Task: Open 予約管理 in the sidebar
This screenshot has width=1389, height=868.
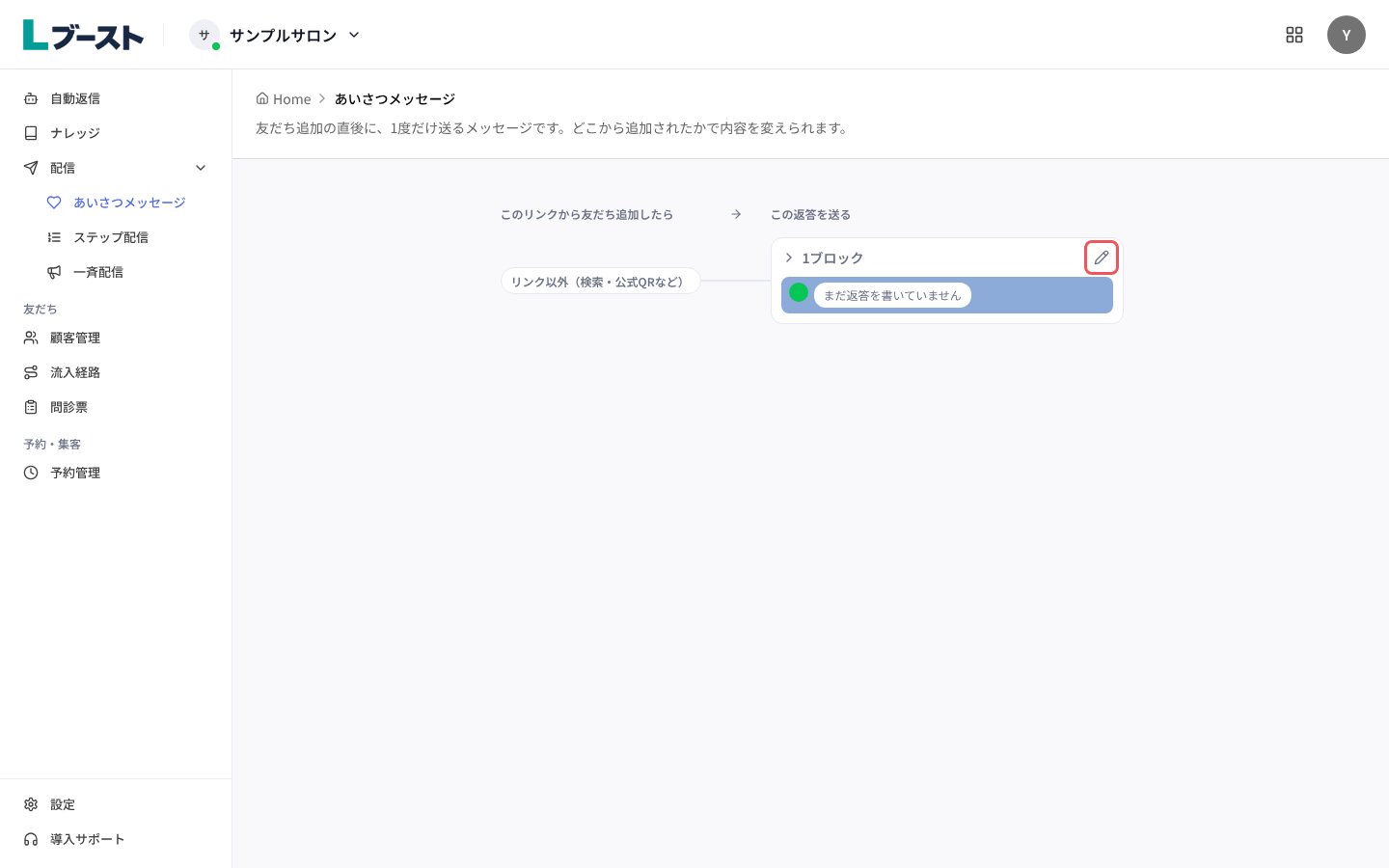Action: pyautogui.click(x=116, y=473)
